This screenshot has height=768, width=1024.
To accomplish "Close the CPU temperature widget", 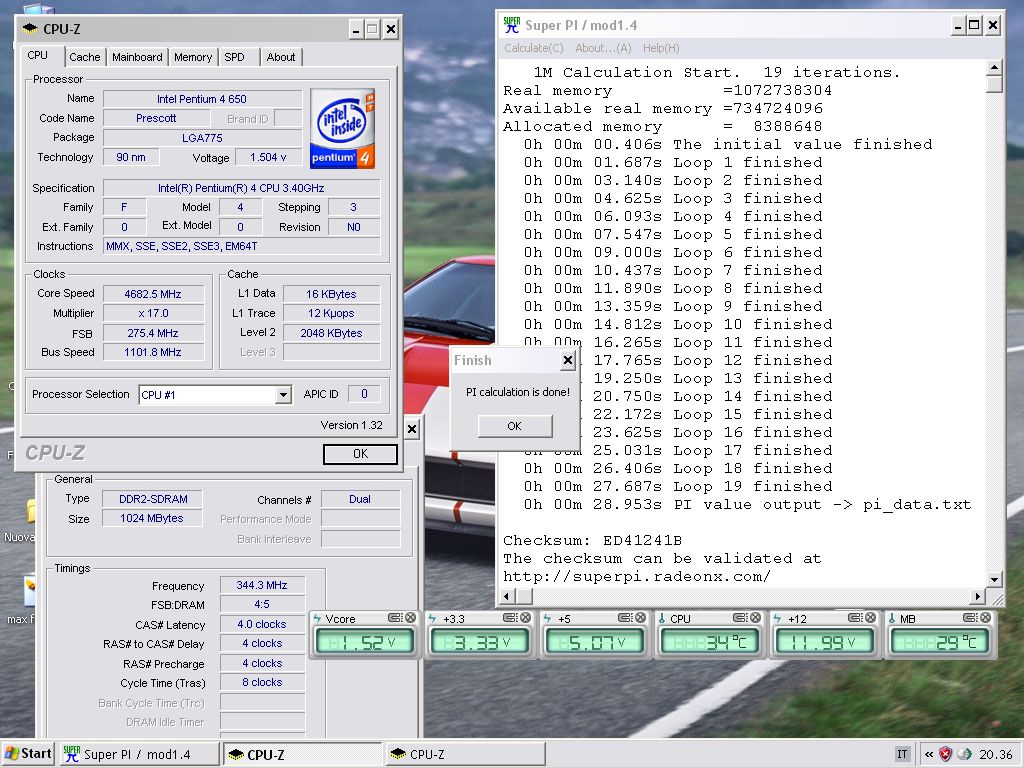I will 755,618.
